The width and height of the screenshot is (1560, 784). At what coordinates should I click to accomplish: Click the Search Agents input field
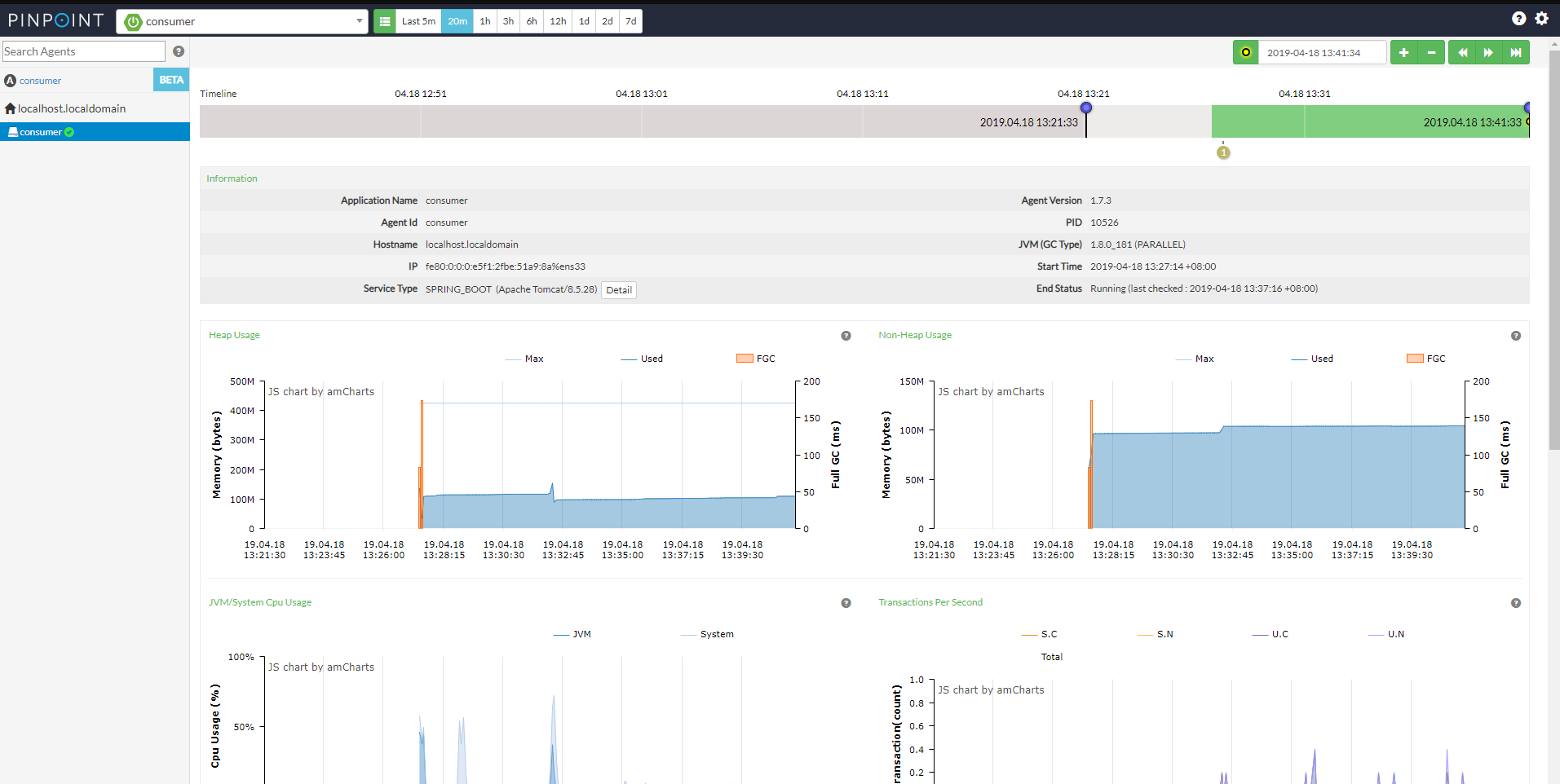[x=83, y=51]
